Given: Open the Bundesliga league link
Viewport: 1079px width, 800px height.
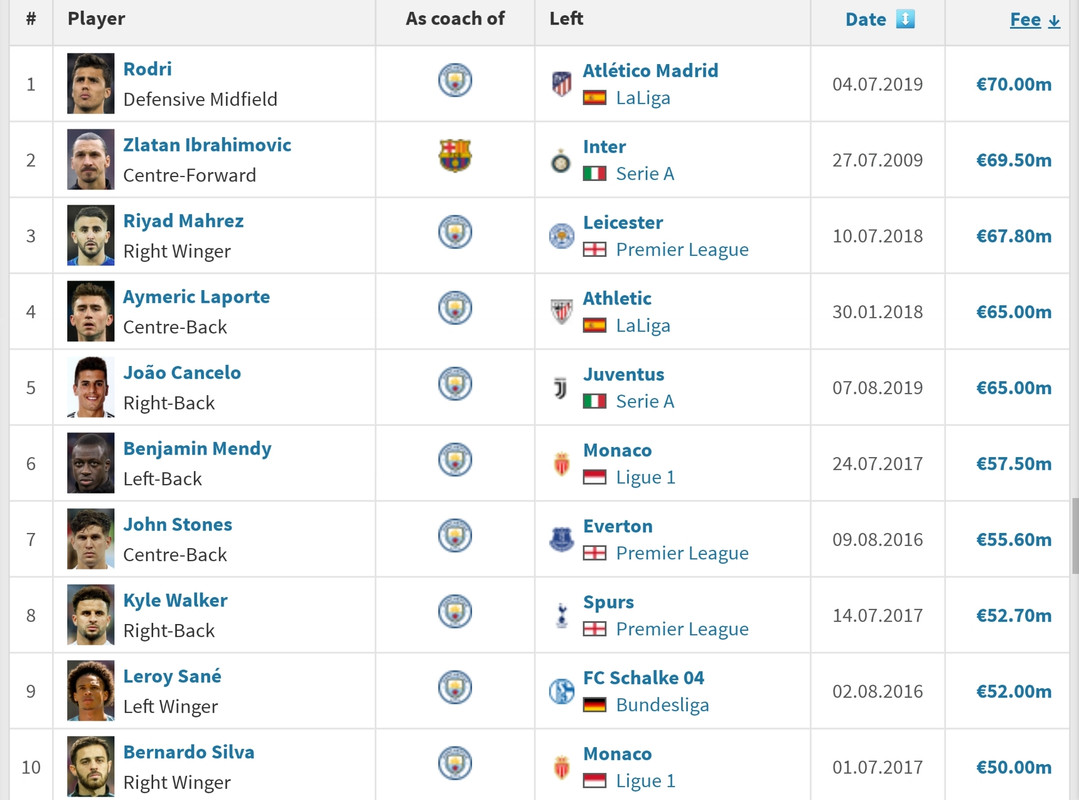Looking at the screenshot, I should coord(662,705).
